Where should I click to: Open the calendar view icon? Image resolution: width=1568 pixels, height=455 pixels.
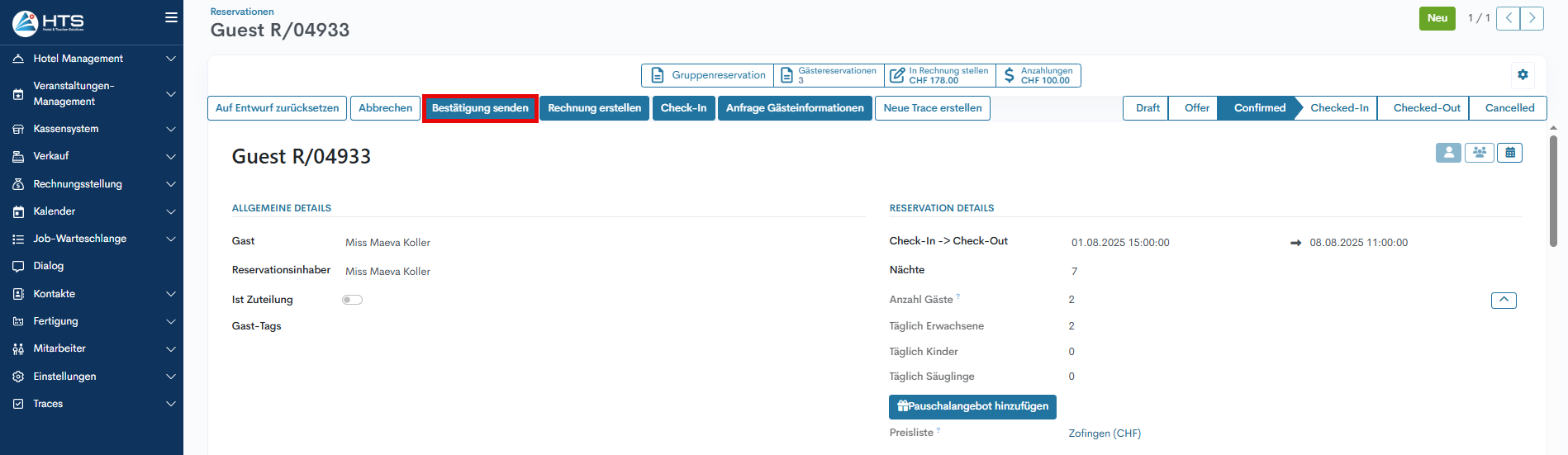[x=1509, y=153]
